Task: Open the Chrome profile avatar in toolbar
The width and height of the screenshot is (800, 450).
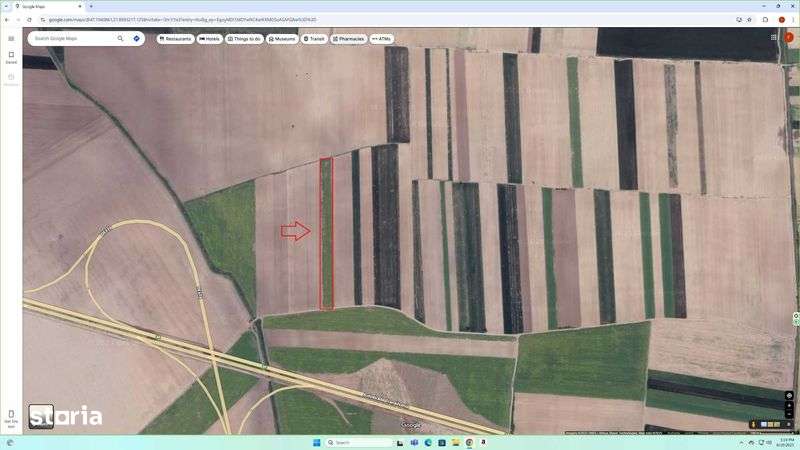Action: coord(781,20)
